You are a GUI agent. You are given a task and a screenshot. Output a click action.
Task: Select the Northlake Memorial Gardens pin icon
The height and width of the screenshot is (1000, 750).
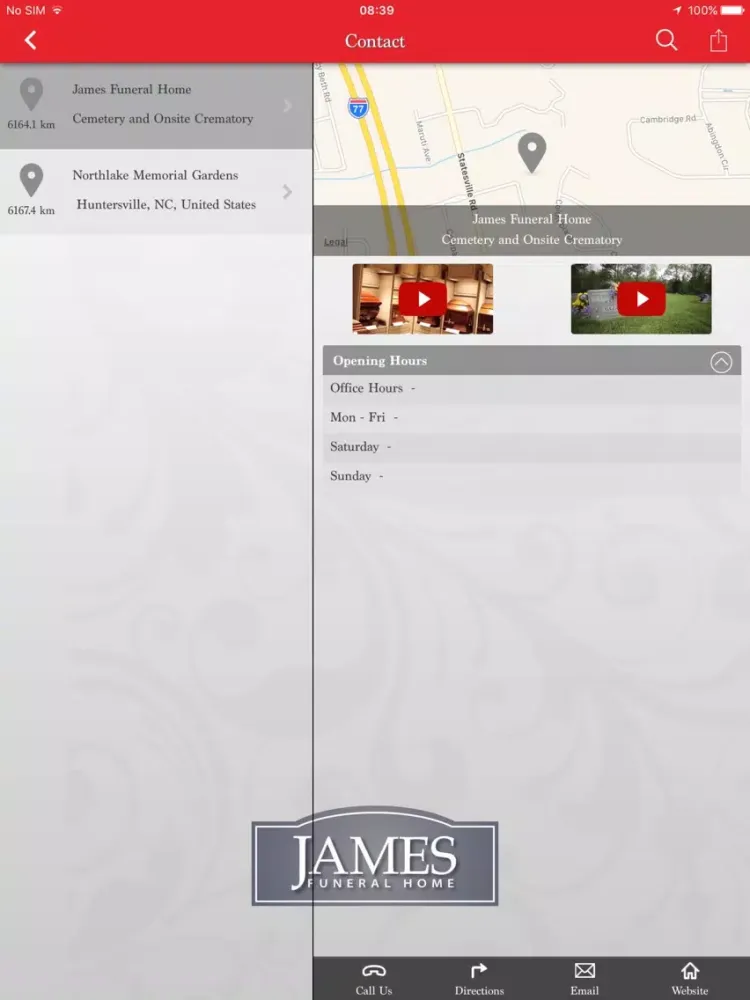31,180
